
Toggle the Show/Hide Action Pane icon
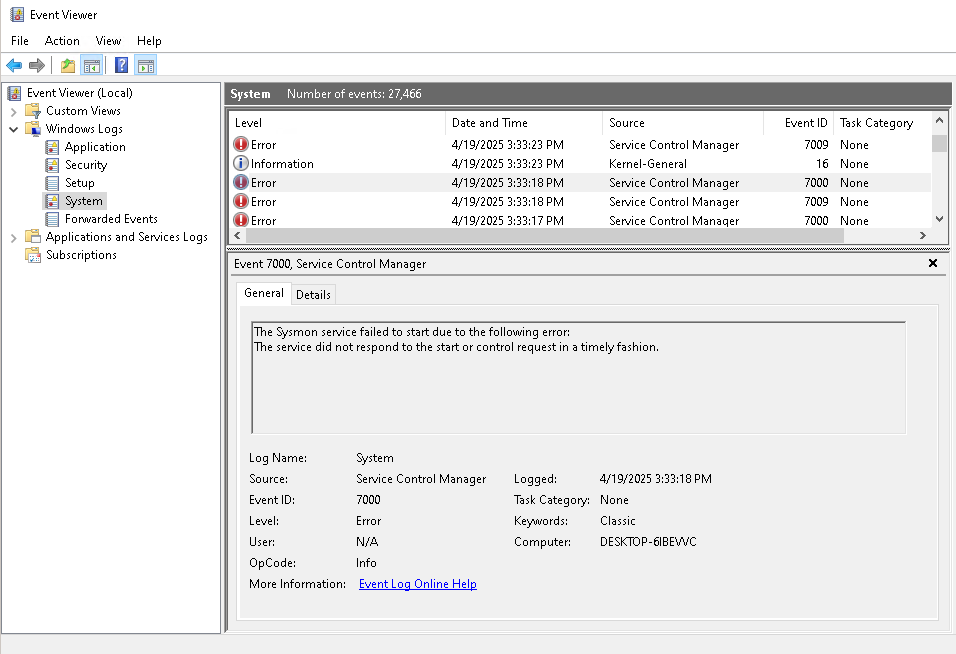(146, 65)
